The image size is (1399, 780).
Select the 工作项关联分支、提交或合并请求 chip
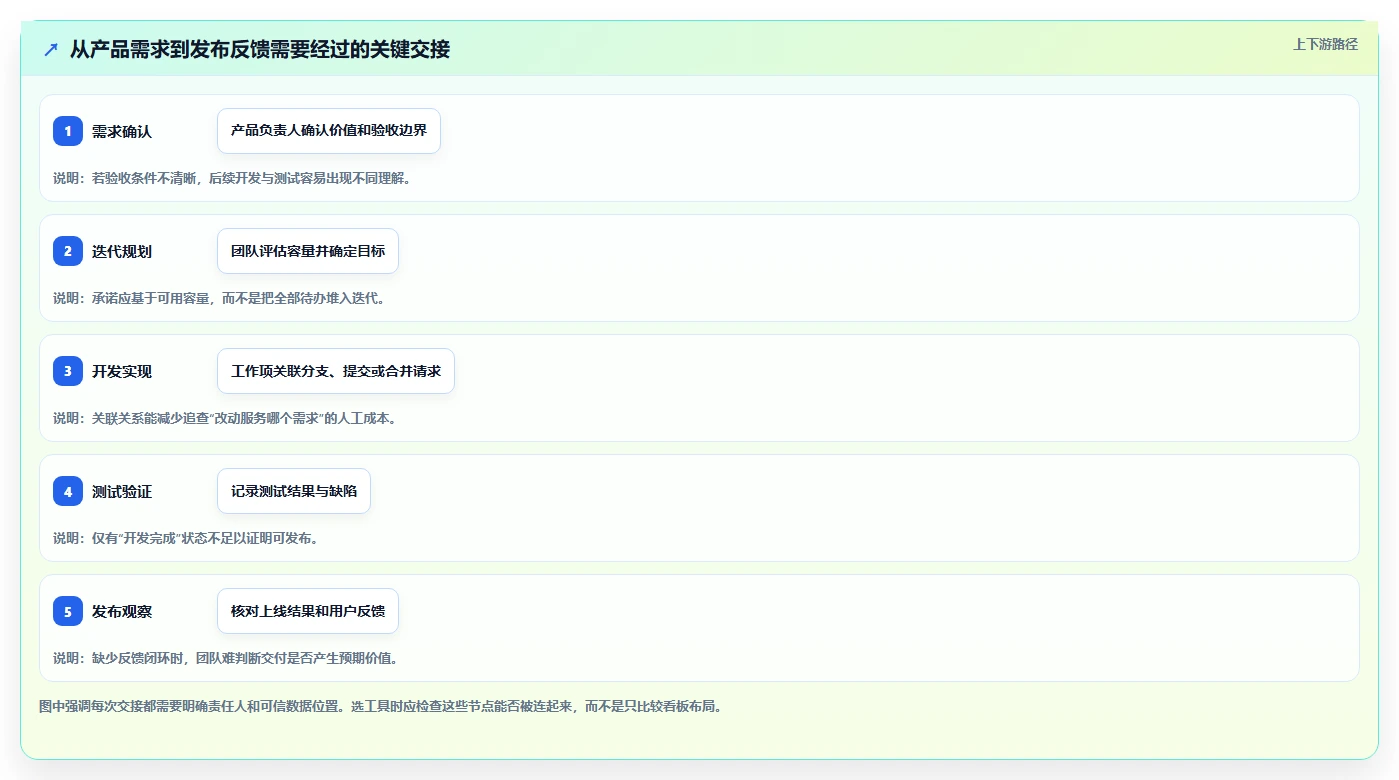[x=336, y=371]
